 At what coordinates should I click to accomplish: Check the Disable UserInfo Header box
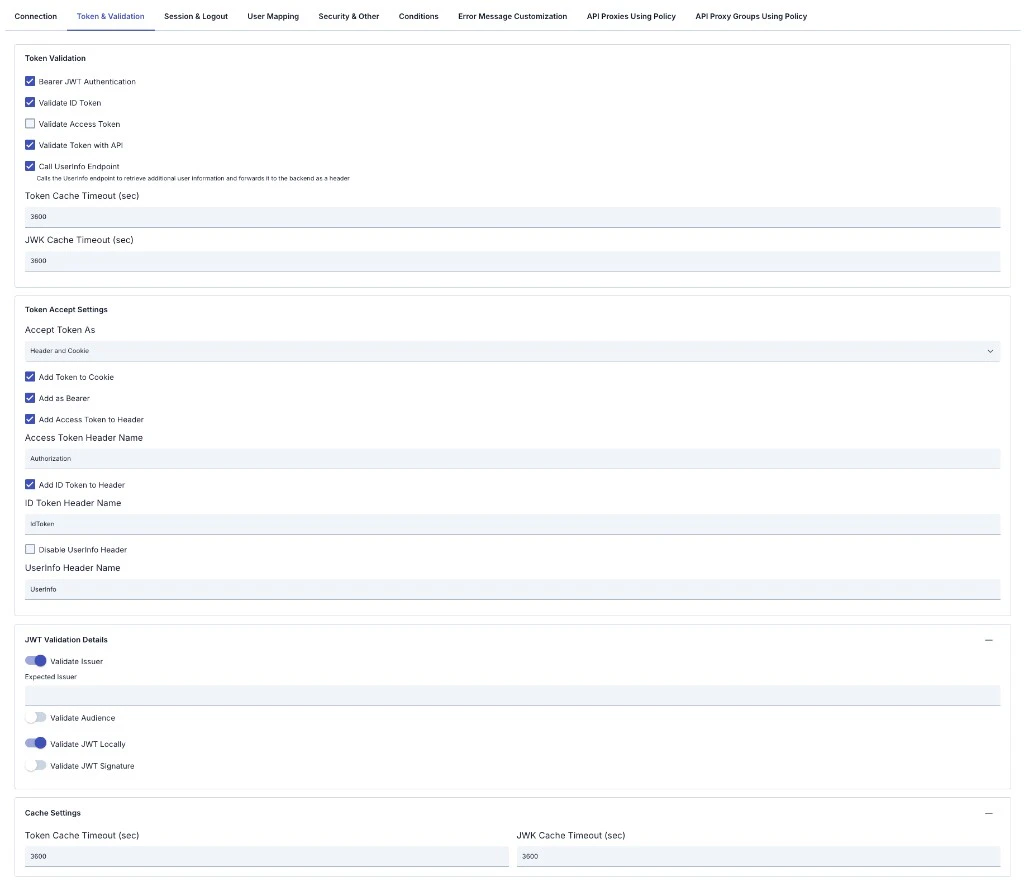(30, 549)
